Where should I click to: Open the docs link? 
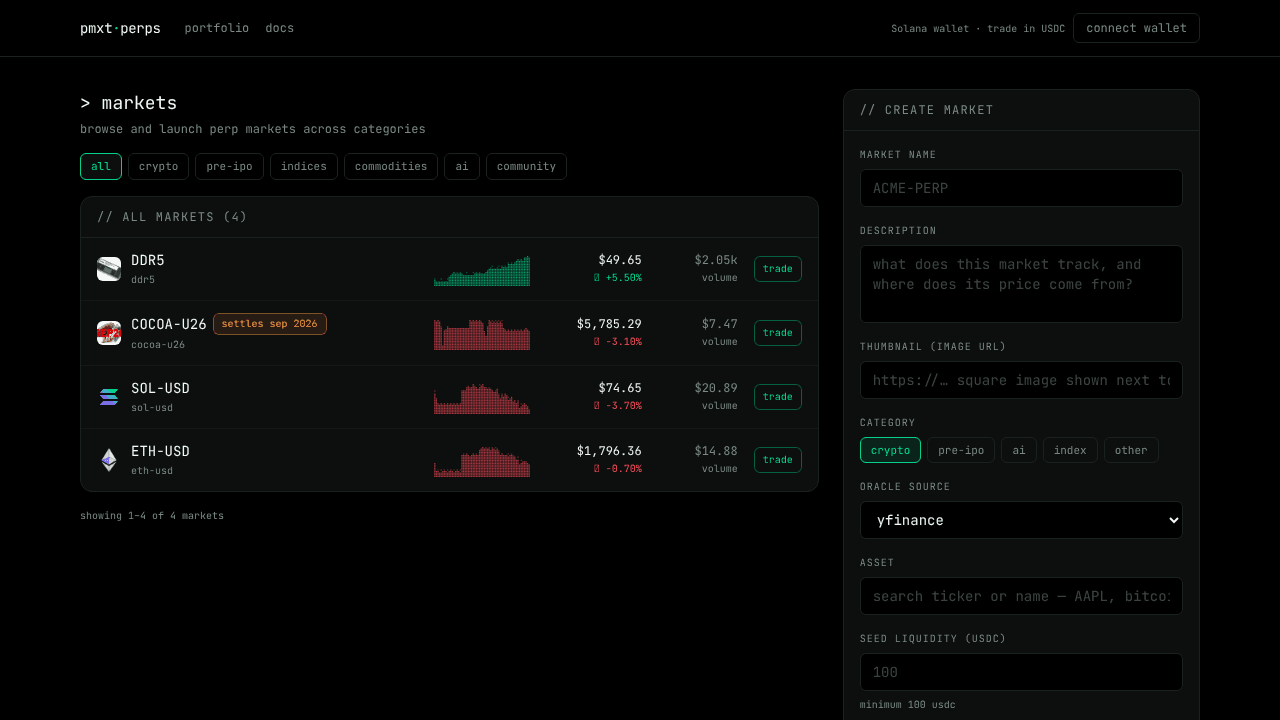coord(280,28)
